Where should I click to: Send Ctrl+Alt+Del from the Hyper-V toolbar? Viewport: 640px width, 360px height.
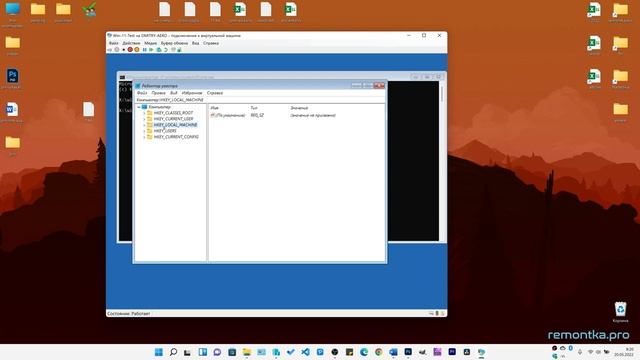[109, 50]
